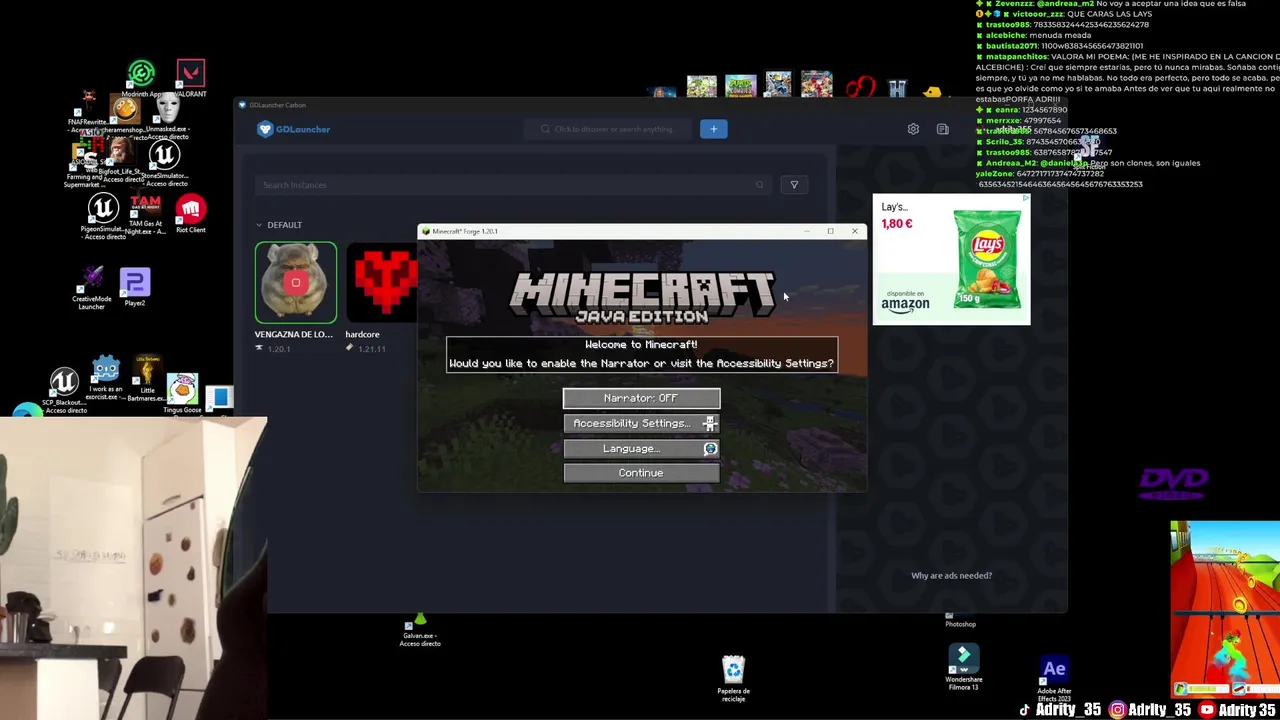Image resolution: width=1280 pixels, height=720 pixels.
Task: Open the blue H logo desktop icon
Action: click(x=897, y=88)
